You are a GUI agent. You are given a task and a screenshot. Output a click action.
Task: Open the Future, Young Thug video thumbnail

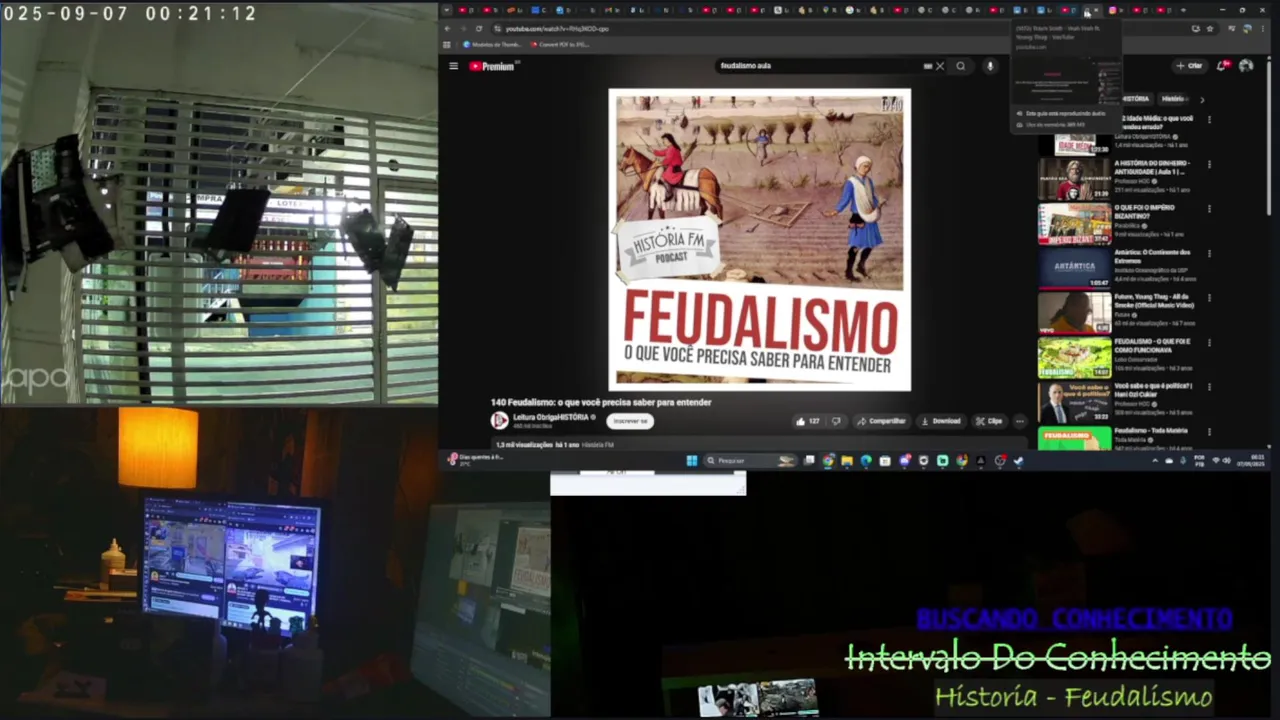(1074, 313)
